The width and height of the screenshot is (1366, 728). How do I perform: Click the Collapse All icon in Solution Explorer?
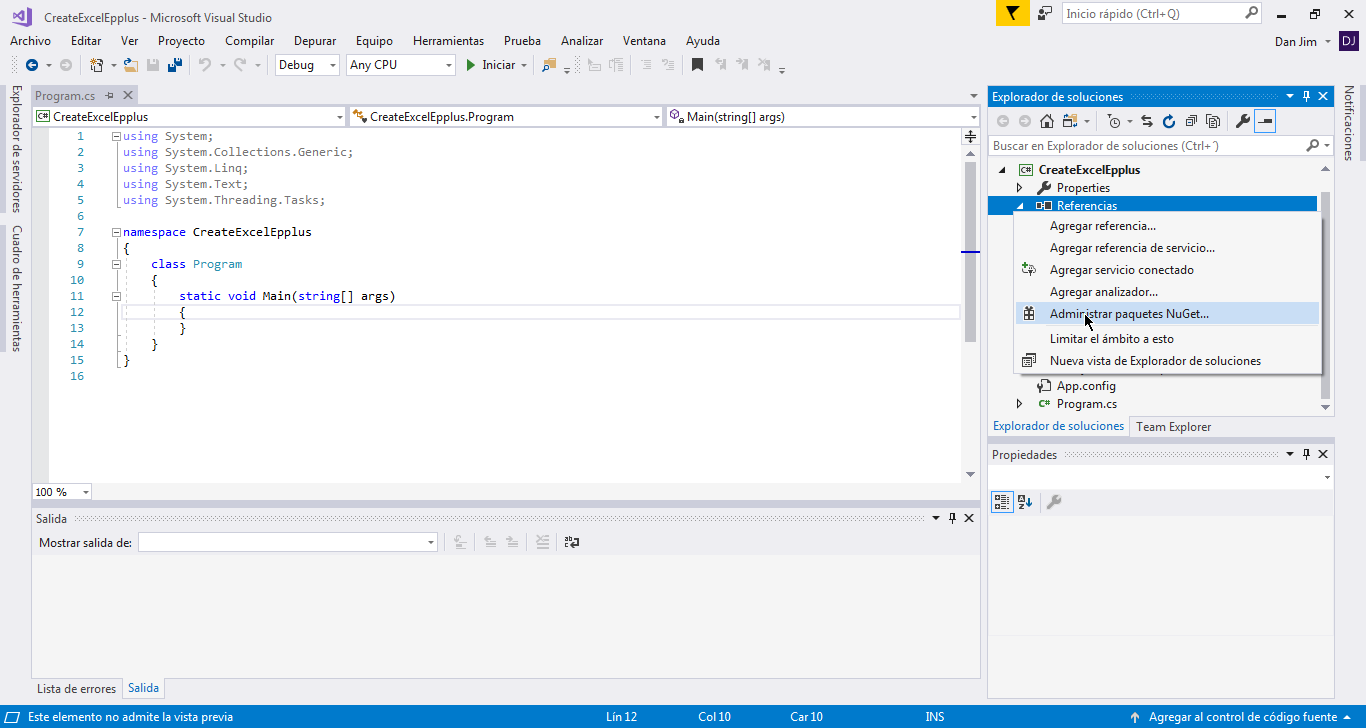[1191, 121]
